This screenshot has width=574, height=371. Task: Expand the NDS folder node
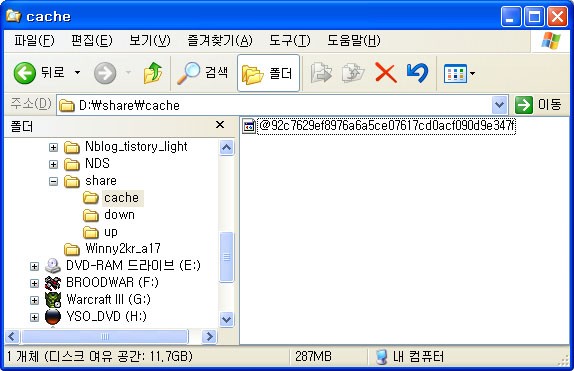click(53, 164)
